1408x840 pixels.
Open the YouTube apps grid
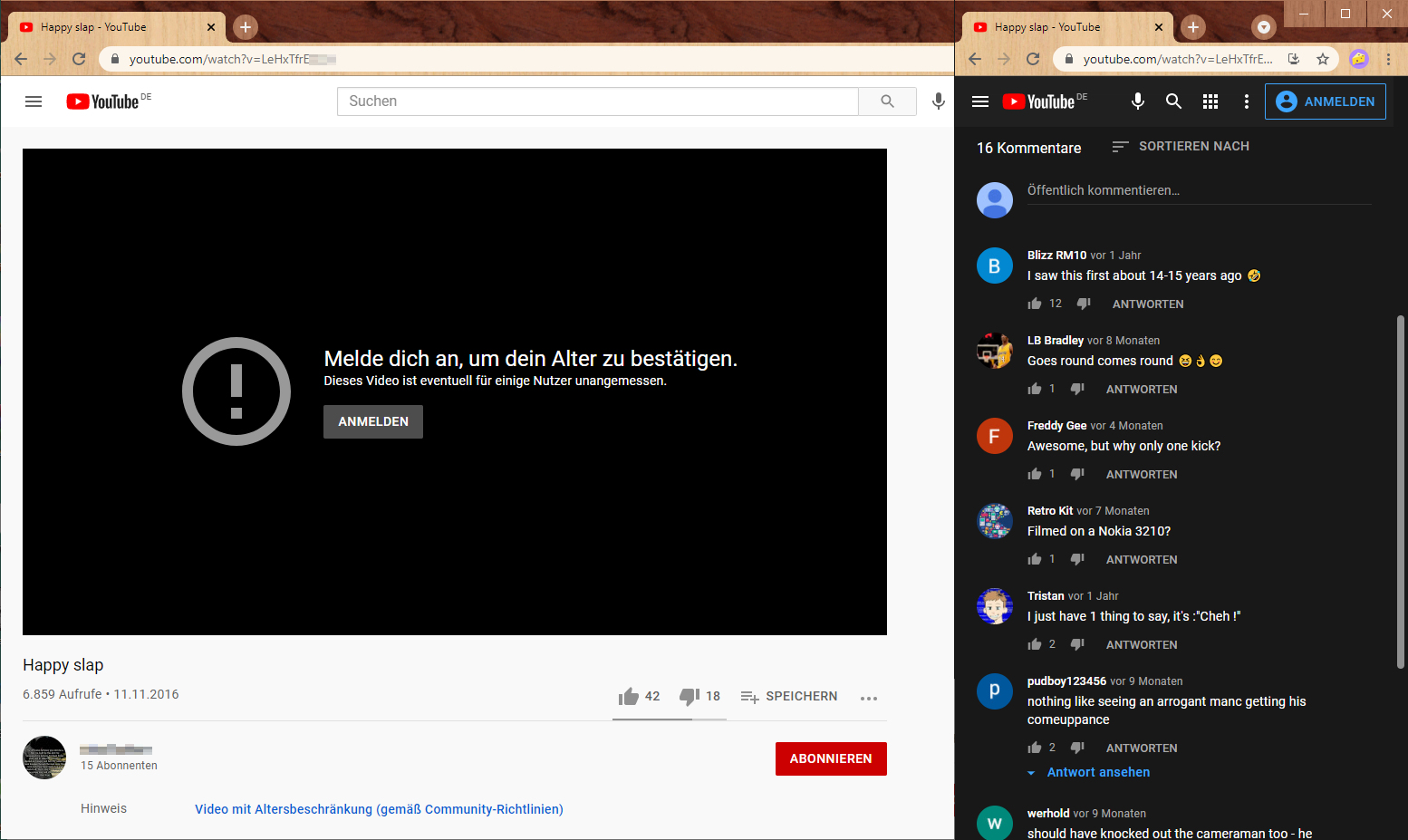pos(1210,101)
